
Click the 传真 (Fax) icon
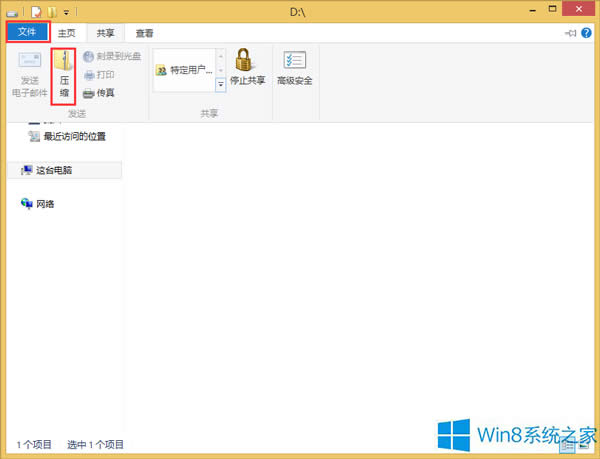(89, 93)
